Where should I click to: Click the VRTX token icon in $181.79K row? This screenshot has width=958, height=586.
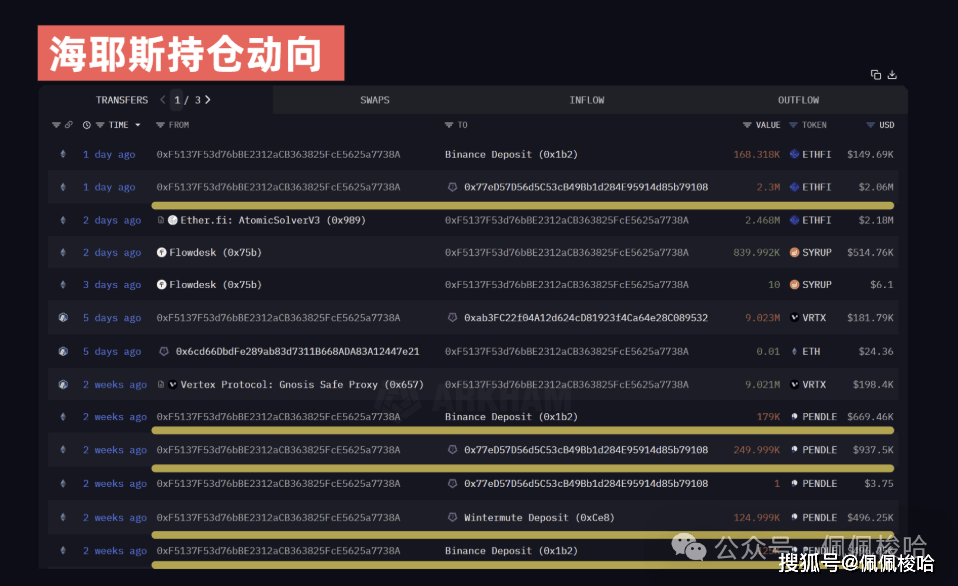[x=794, y=318]
